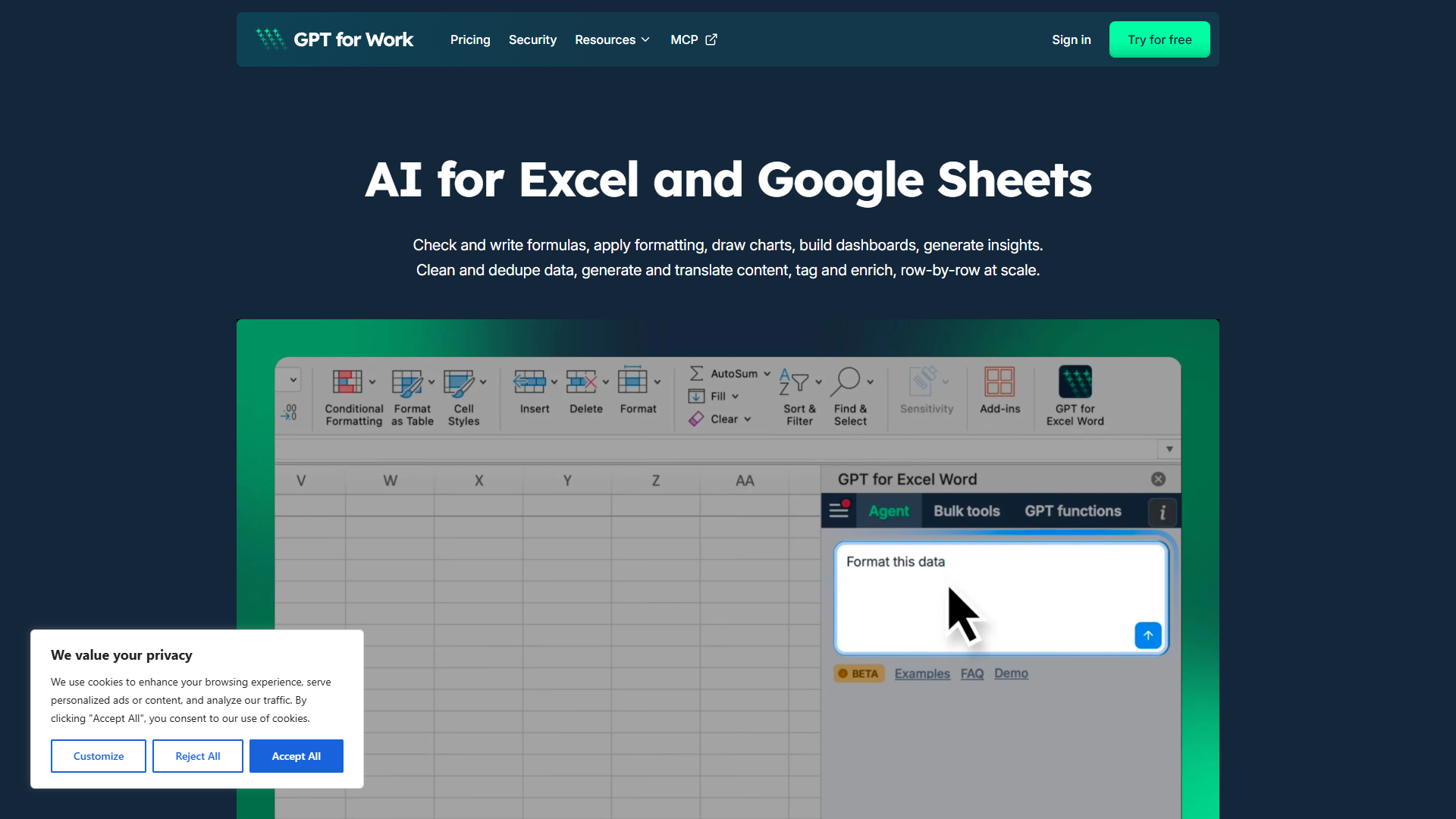Expand the Fill dropdown arrow

click(735, 397)
